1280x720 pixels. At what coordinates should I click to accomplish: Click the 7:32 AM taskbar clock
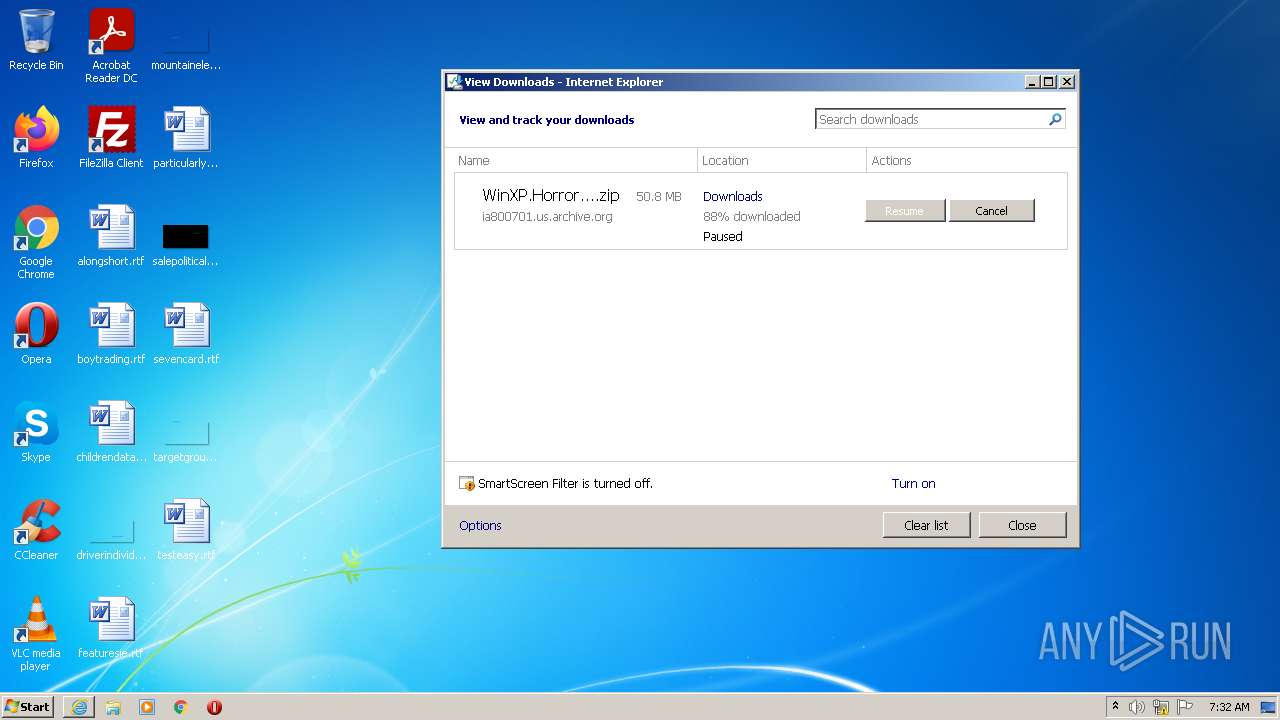click(1229, 707)
